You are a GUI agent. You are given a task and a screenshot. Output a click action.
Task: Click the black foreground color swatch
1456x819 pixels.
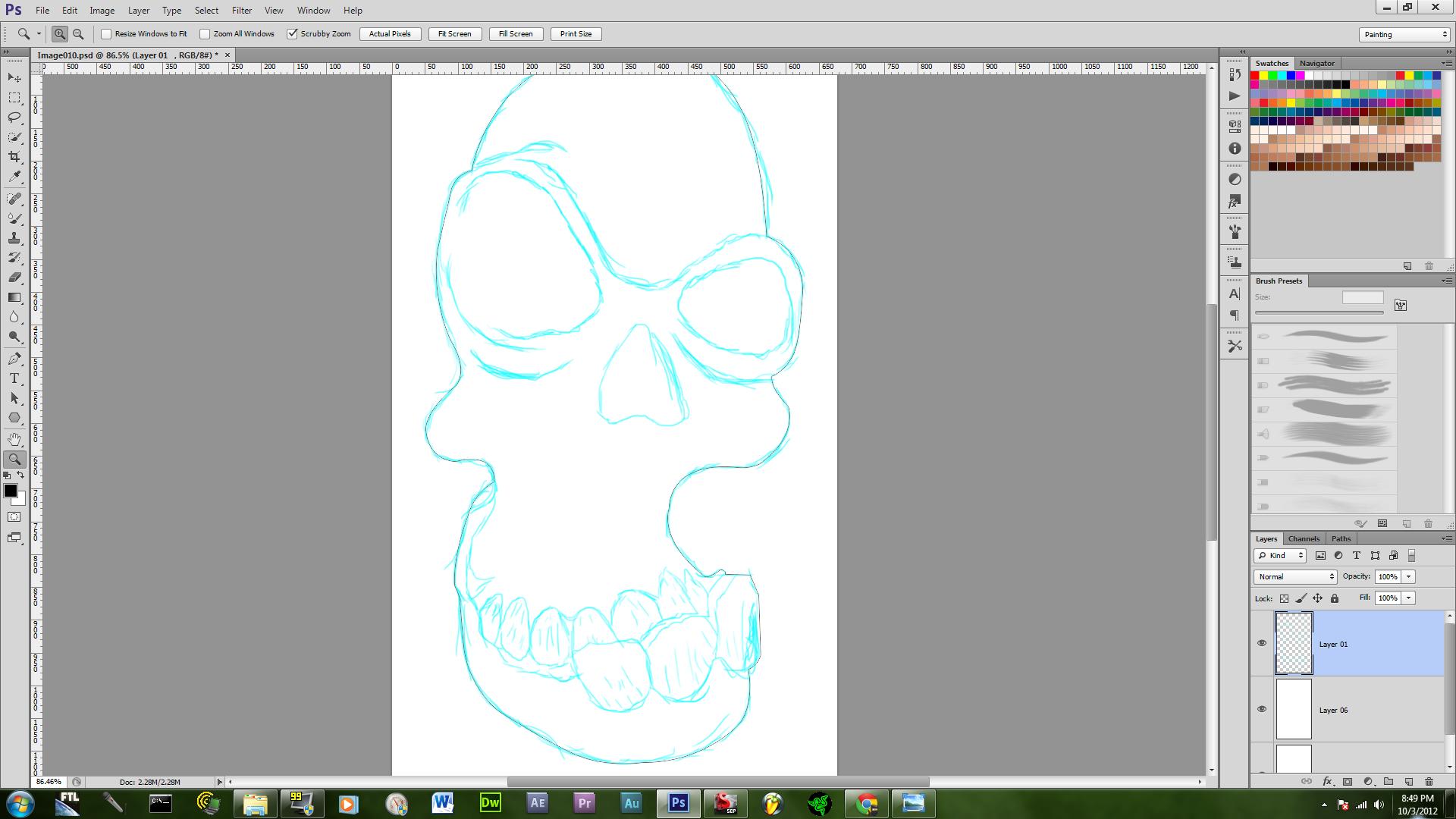point(10,491)
